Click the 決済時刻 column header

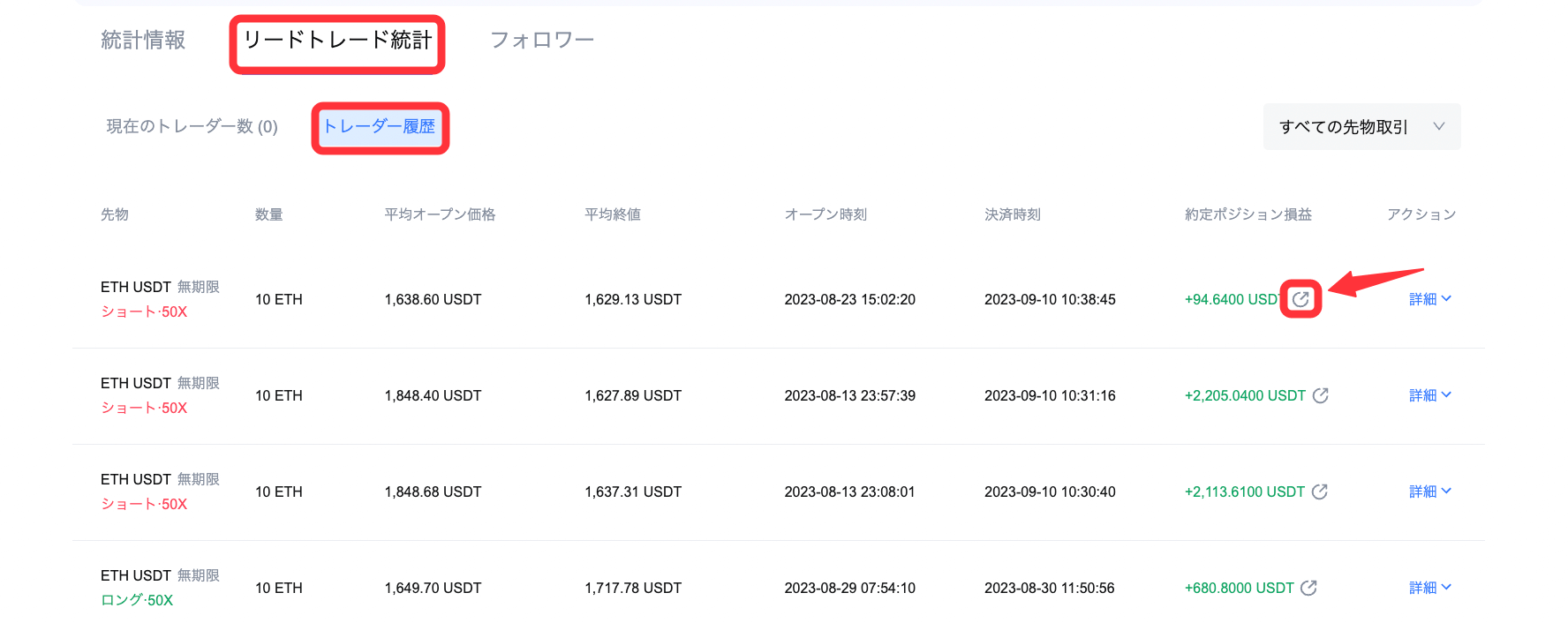[x=1012, y=214]
